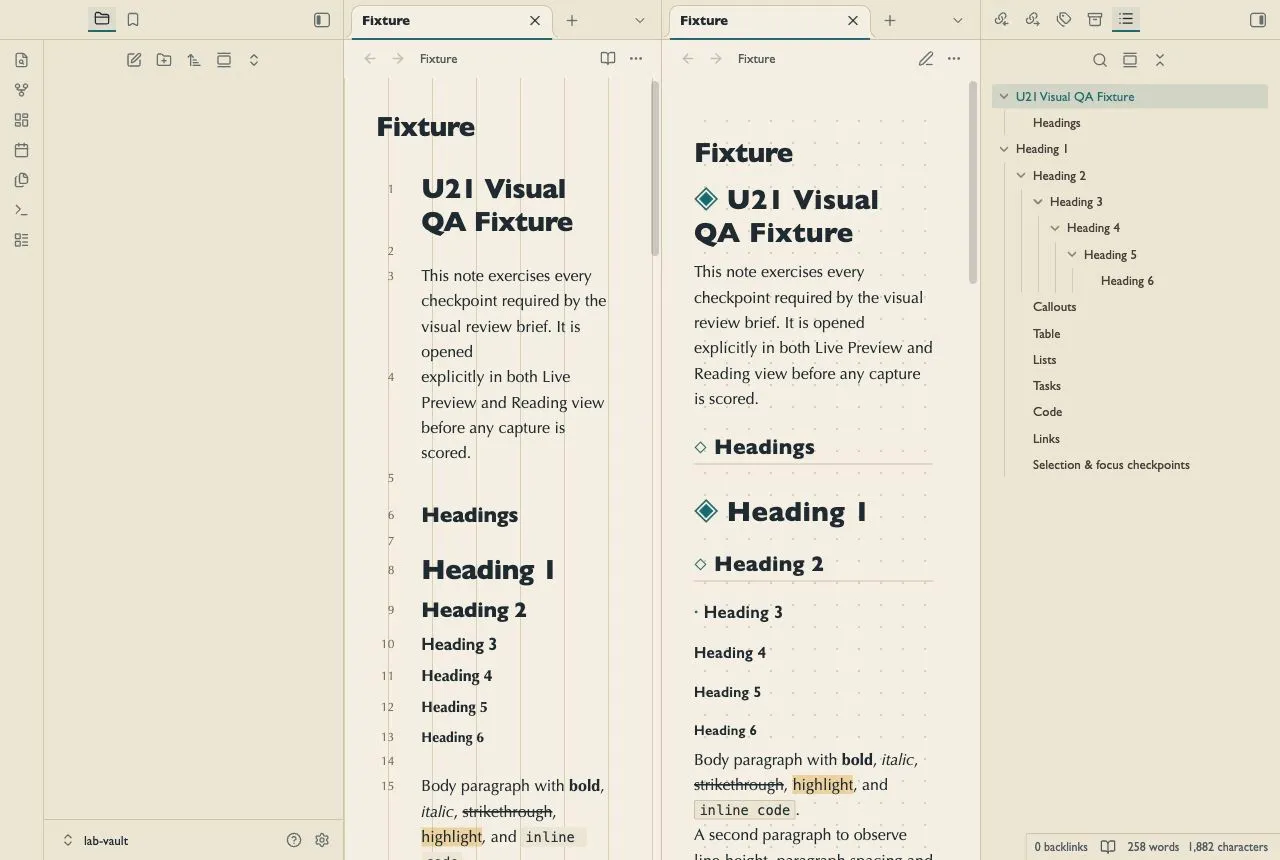Open the file explorer tab icon
Viewport: 1280px width, 860px height.
pyautogui.click(x=101, y=19)
